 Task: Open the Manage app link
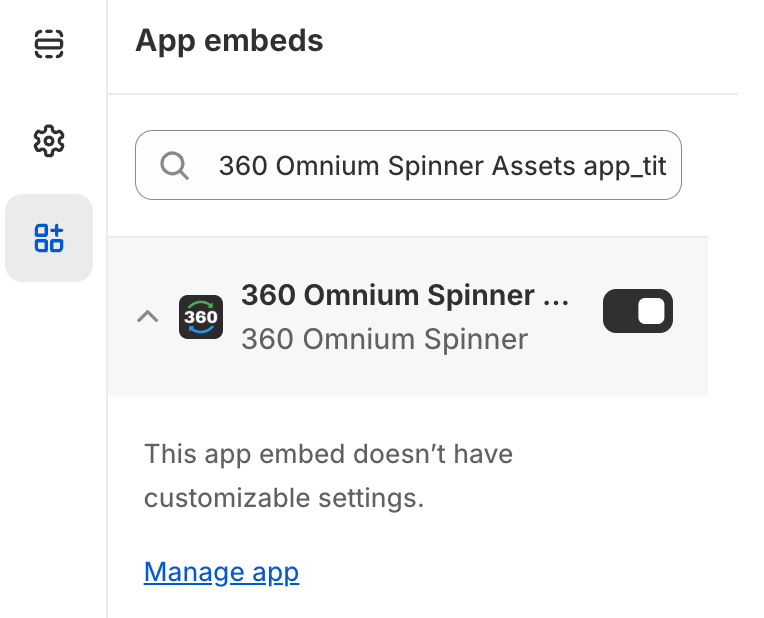pyautogui.click(x=221, y=572)
